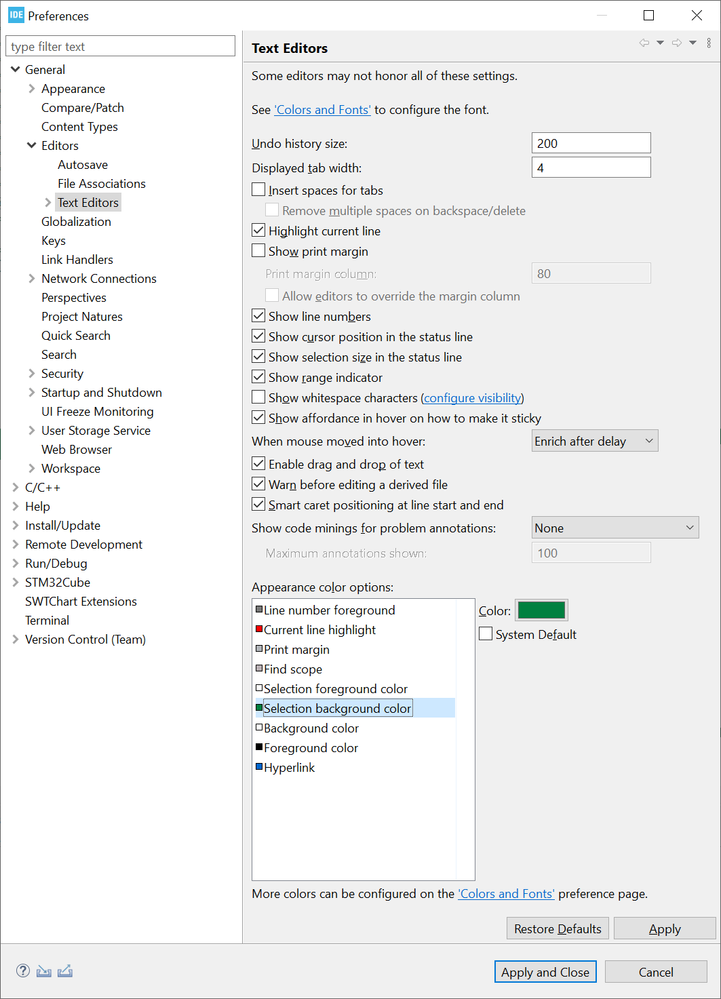The image size is (721, 999).
Task: Select Foreground color option in list
Action: [310, 747]
